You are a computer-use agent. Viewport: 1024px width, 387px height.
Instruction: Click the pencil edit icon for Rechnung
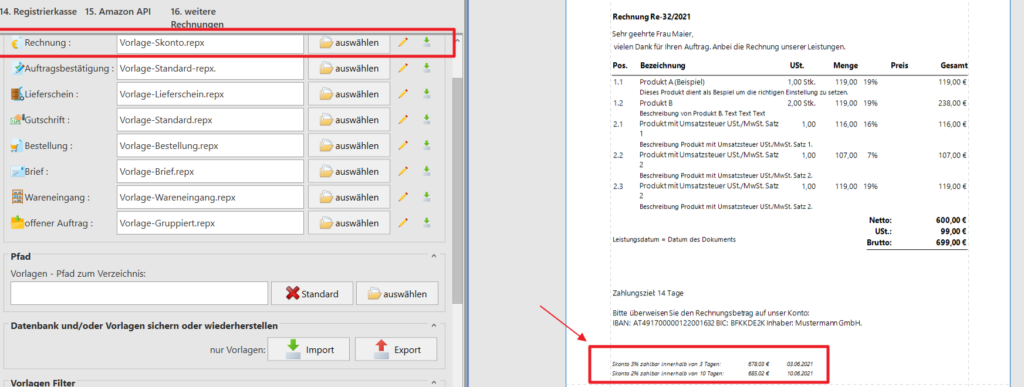403,42
